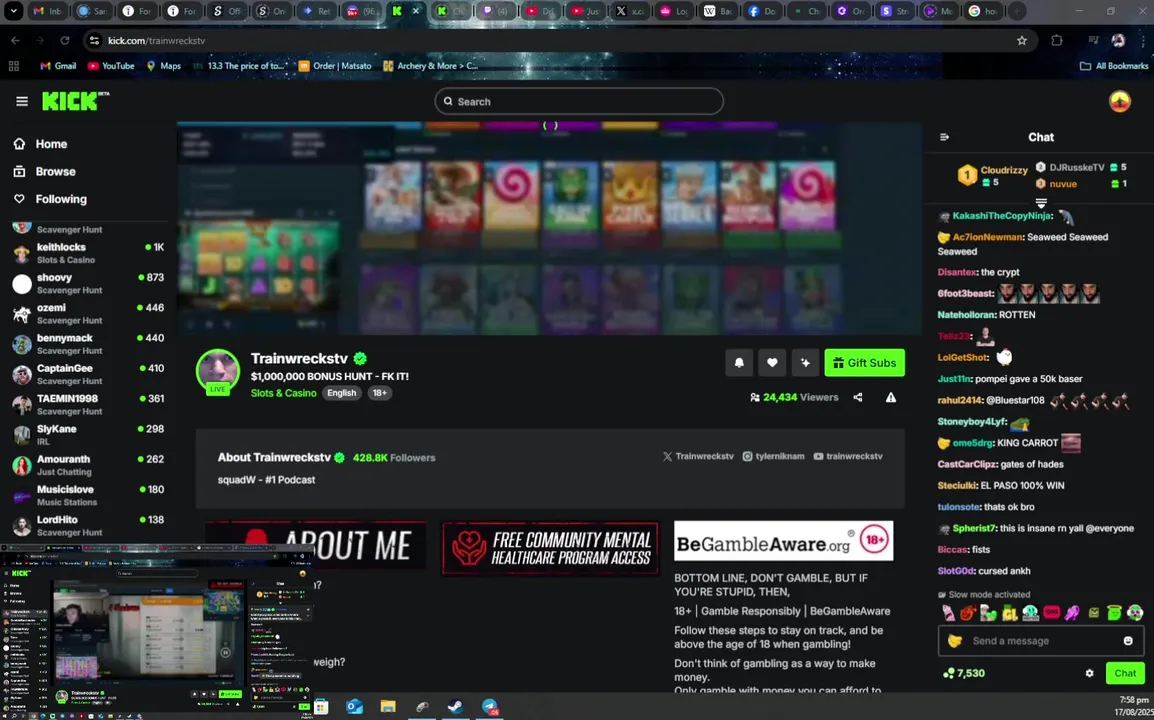Screen dimensions: 1154x720
Task: Click the Trainwreckstv live avatar
Action: click(x=218, y=373)
